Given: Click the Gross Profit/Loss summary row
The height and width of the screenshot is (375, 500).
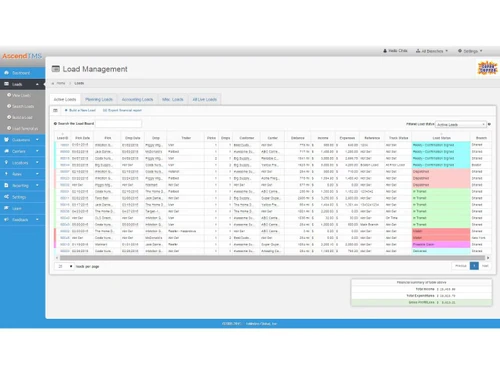Looking at the screenshot, I should (422, 302).
